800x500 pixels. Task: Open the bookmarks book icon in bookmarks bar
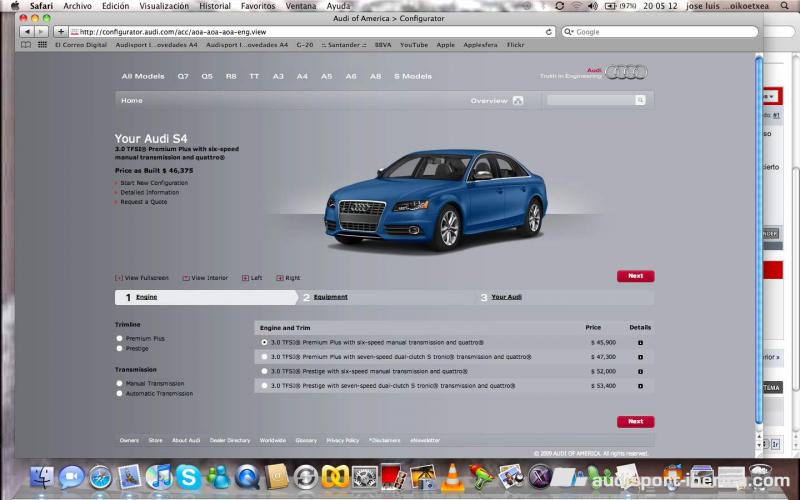click(26, 45)
